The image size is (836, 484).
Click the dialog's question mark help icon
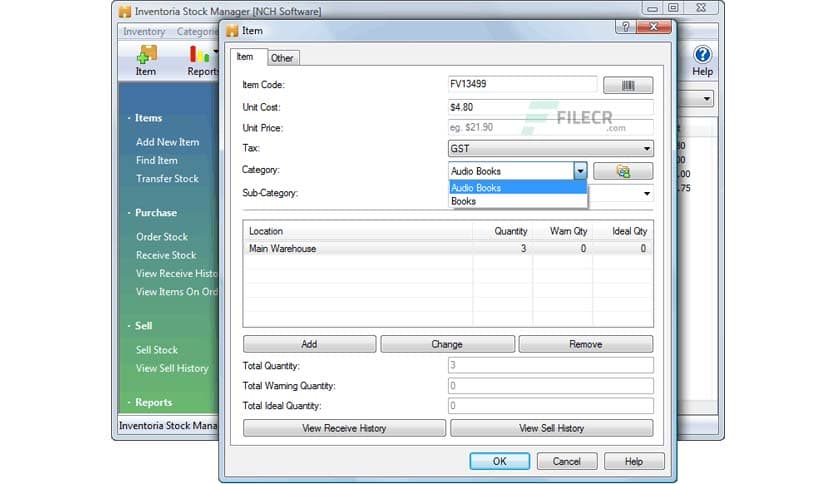[626, 30]
